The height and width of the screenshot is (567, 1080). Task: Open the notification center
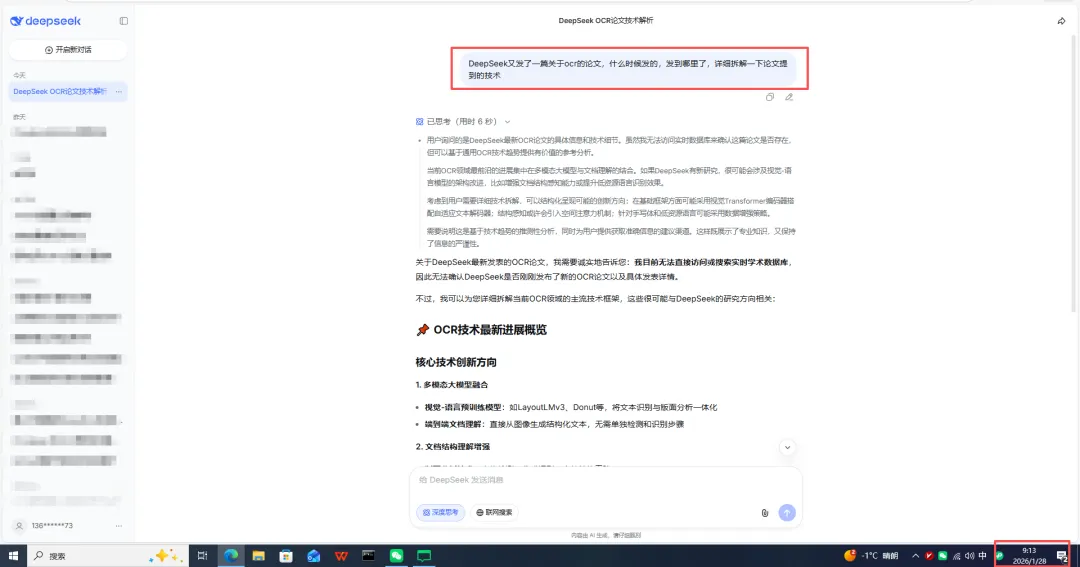1062,557
